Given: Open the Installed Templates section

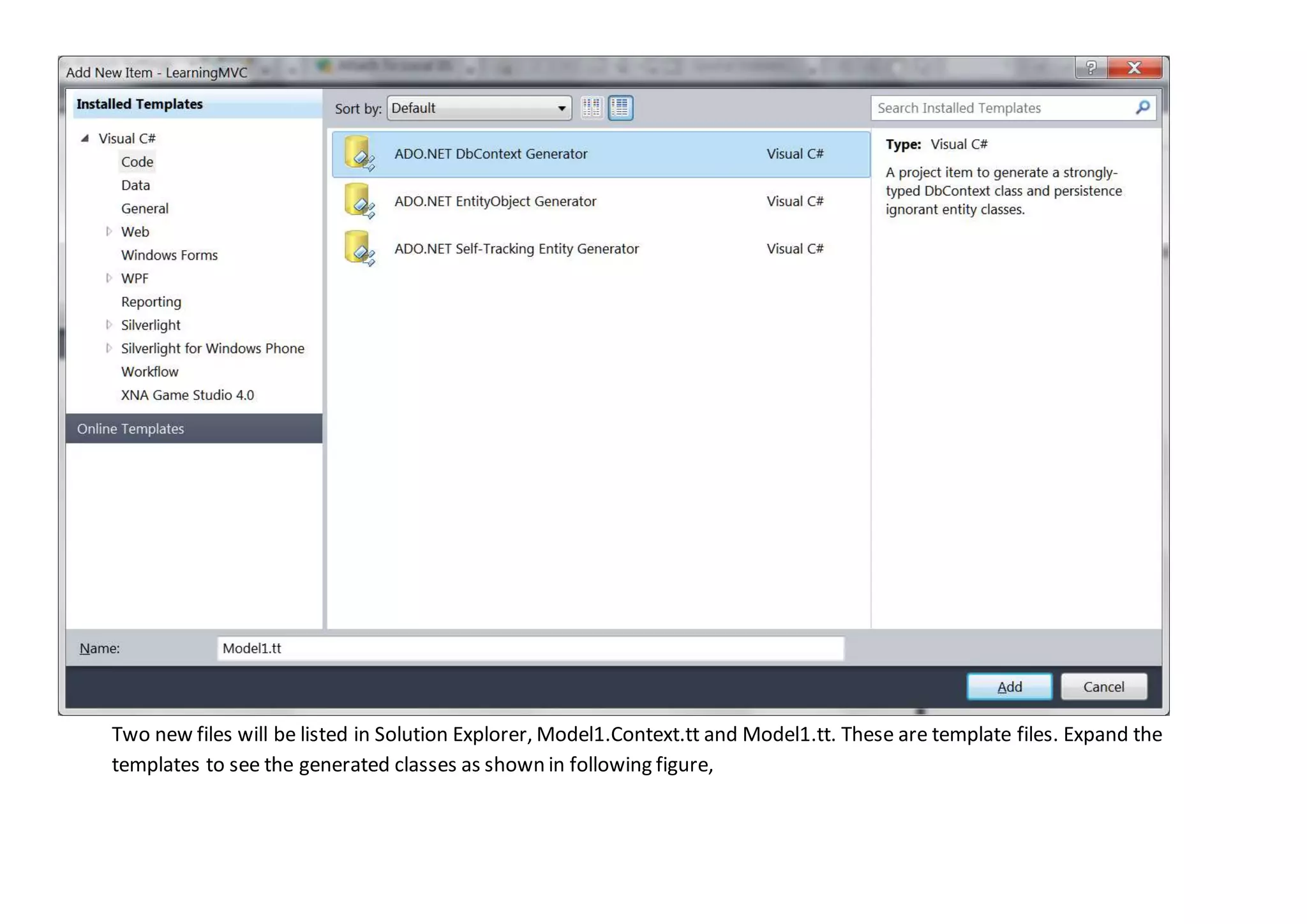Looking at the screenshot, I should 197,104.
